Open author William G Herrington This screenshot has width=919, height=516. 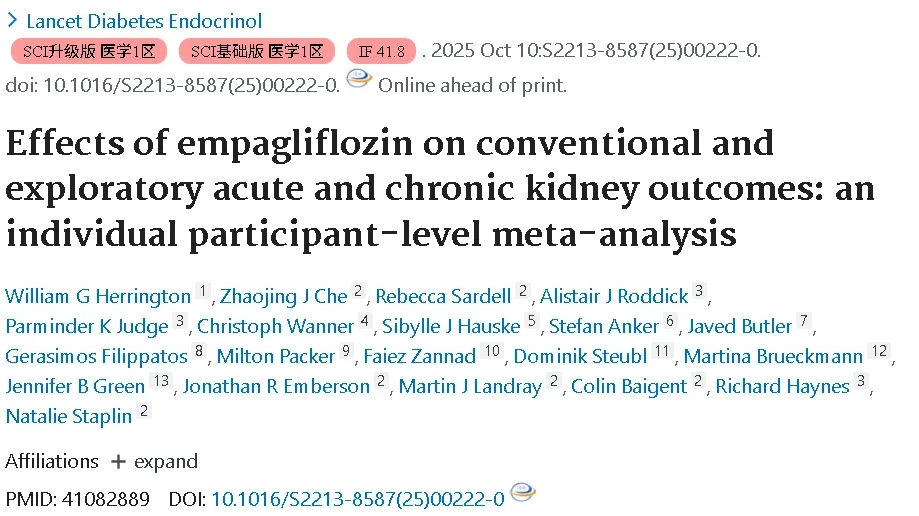point(98,296)
